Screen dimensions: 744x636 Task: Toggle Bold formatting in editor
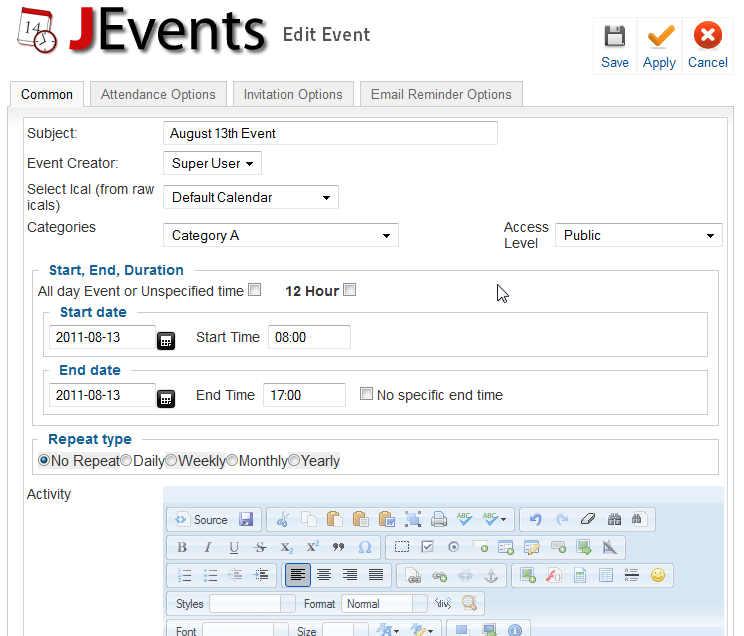tap(182, 547)
